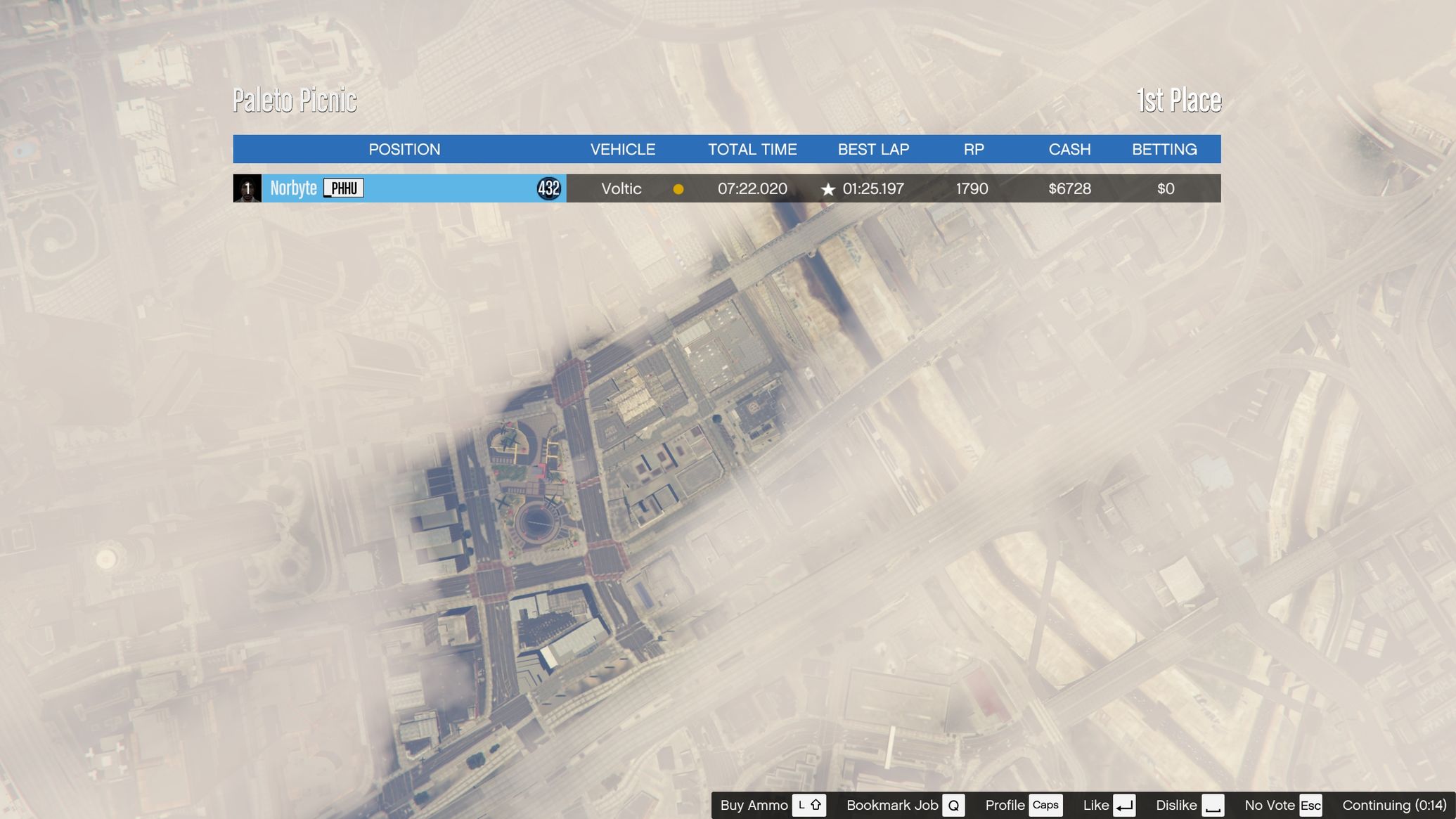Click the Paleto Picnic race title
1456x819 pixels.
click(x=295, y=101)
